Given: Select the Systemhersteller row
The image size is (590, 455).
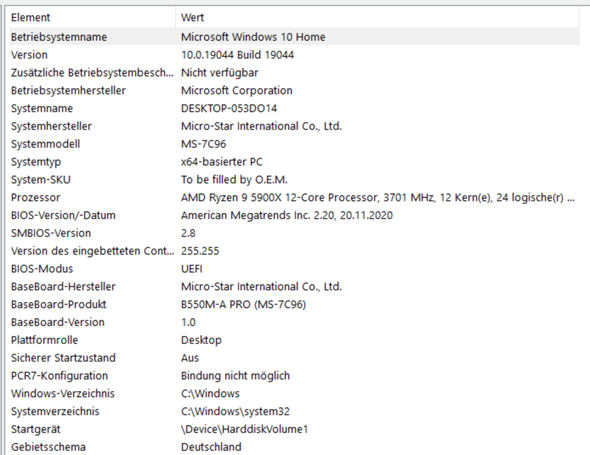Looking at the screenshot, I should [294, 126].
